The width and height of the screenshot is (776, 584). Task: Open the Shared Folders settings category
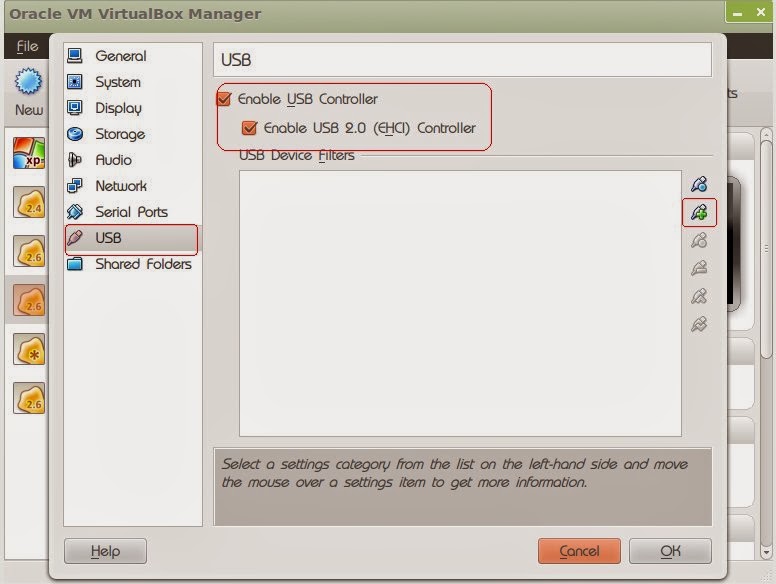pyautogui.click(x=133, y=264)
